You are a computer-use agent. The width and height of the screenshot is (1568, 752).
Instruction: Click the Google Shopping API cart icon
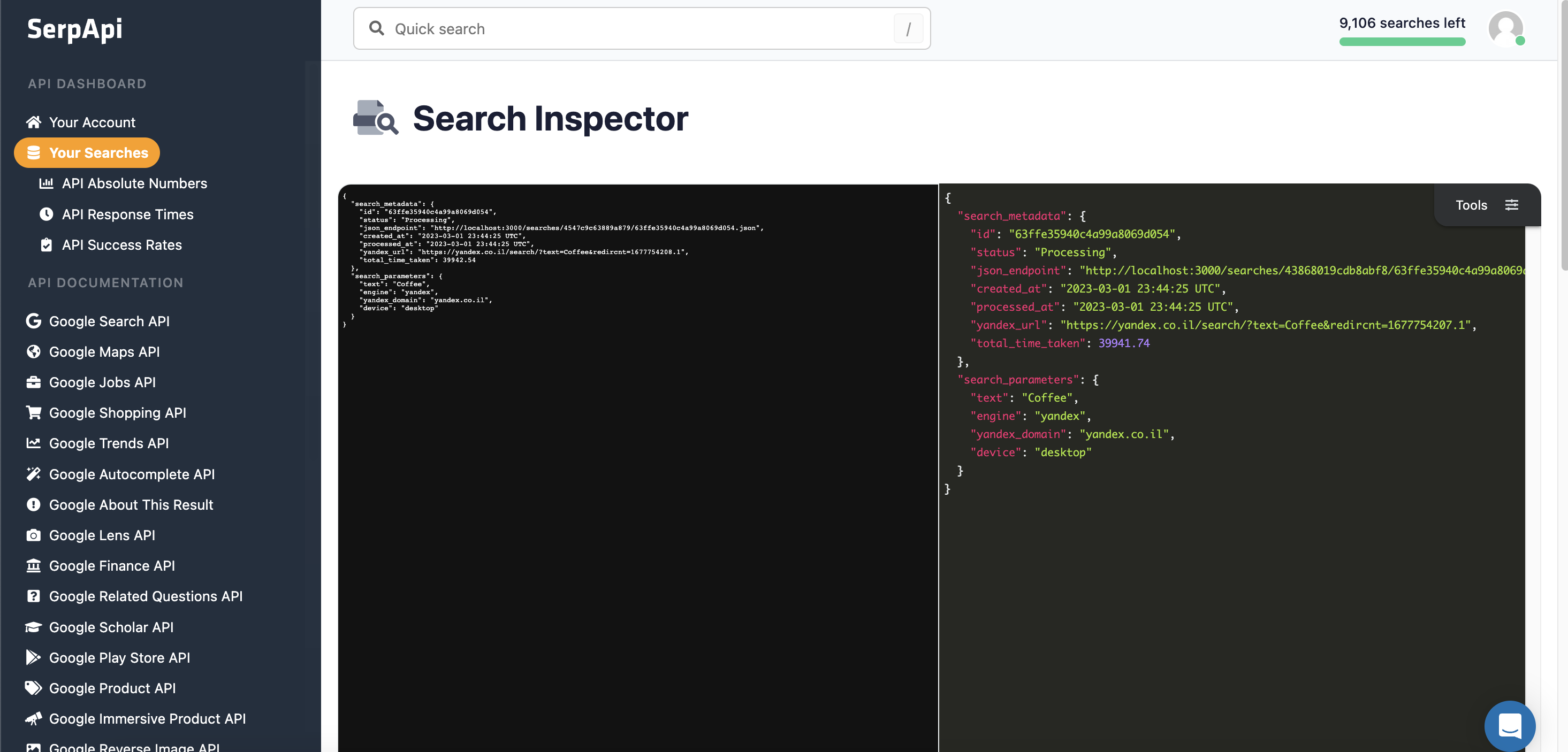tap(34, 412)
